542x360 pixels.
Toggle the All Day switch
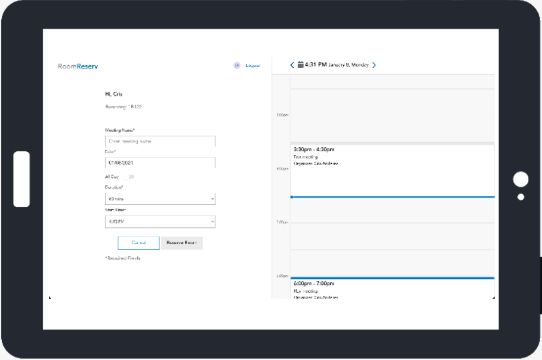(x=129, y=177)
